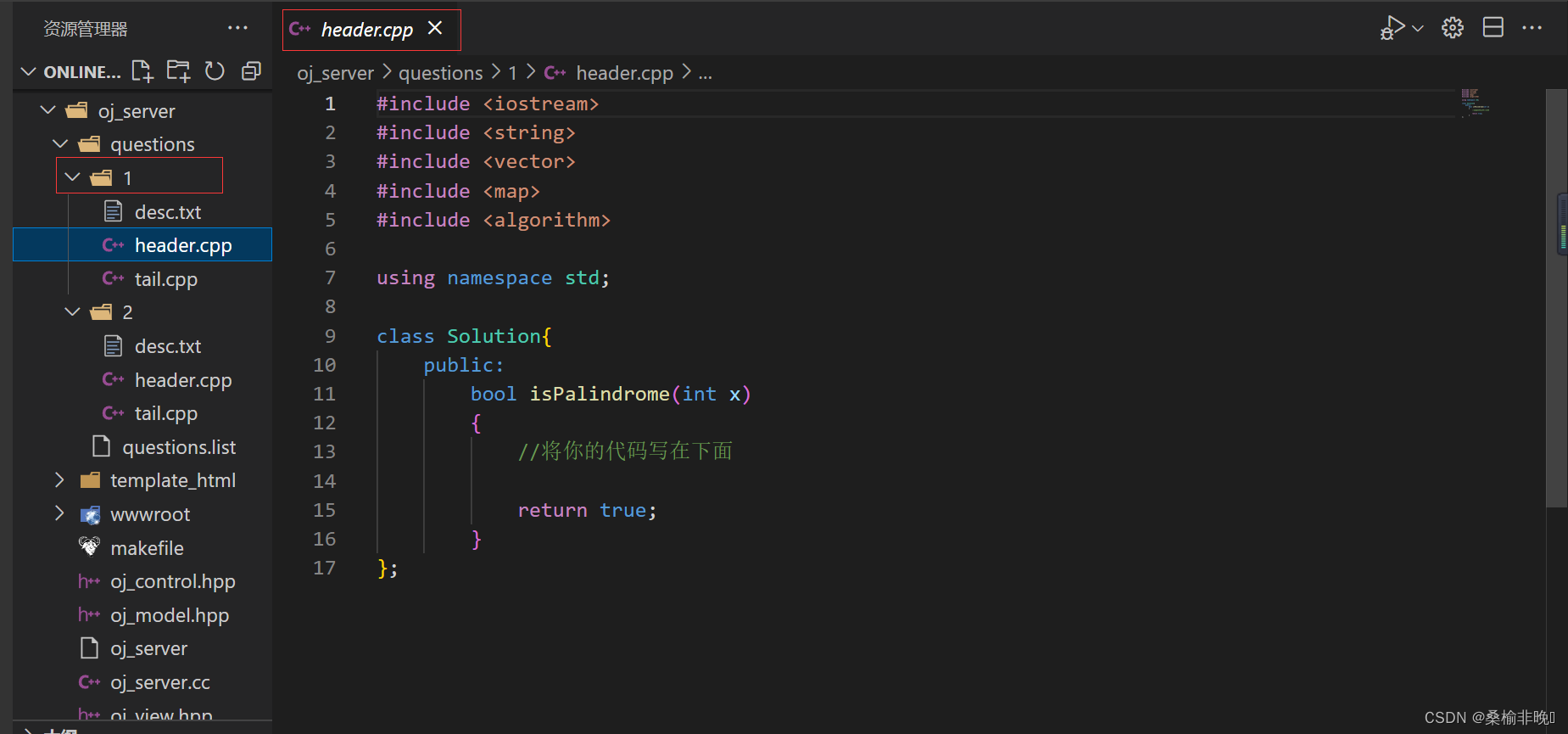The image size is (1568, 734).
Task: Click the 'class Solution{' line
Action: click(465, 336)
